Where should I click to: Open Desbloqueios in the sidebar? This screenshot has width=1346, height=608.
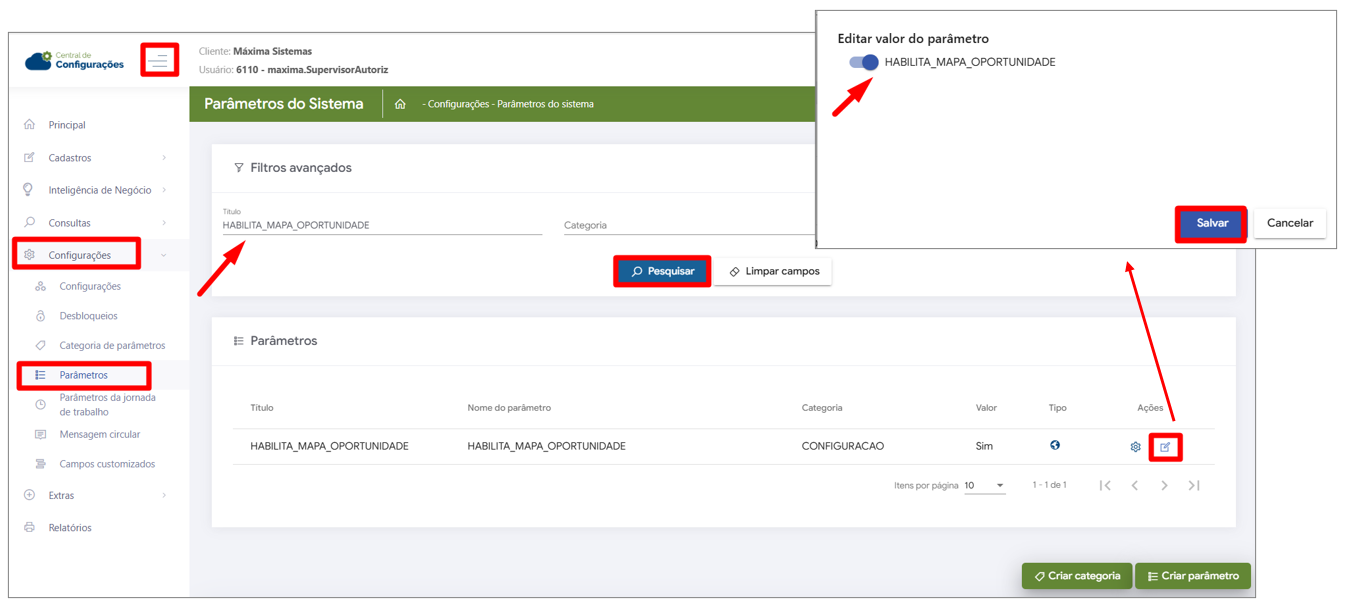[x=88, y=316]
